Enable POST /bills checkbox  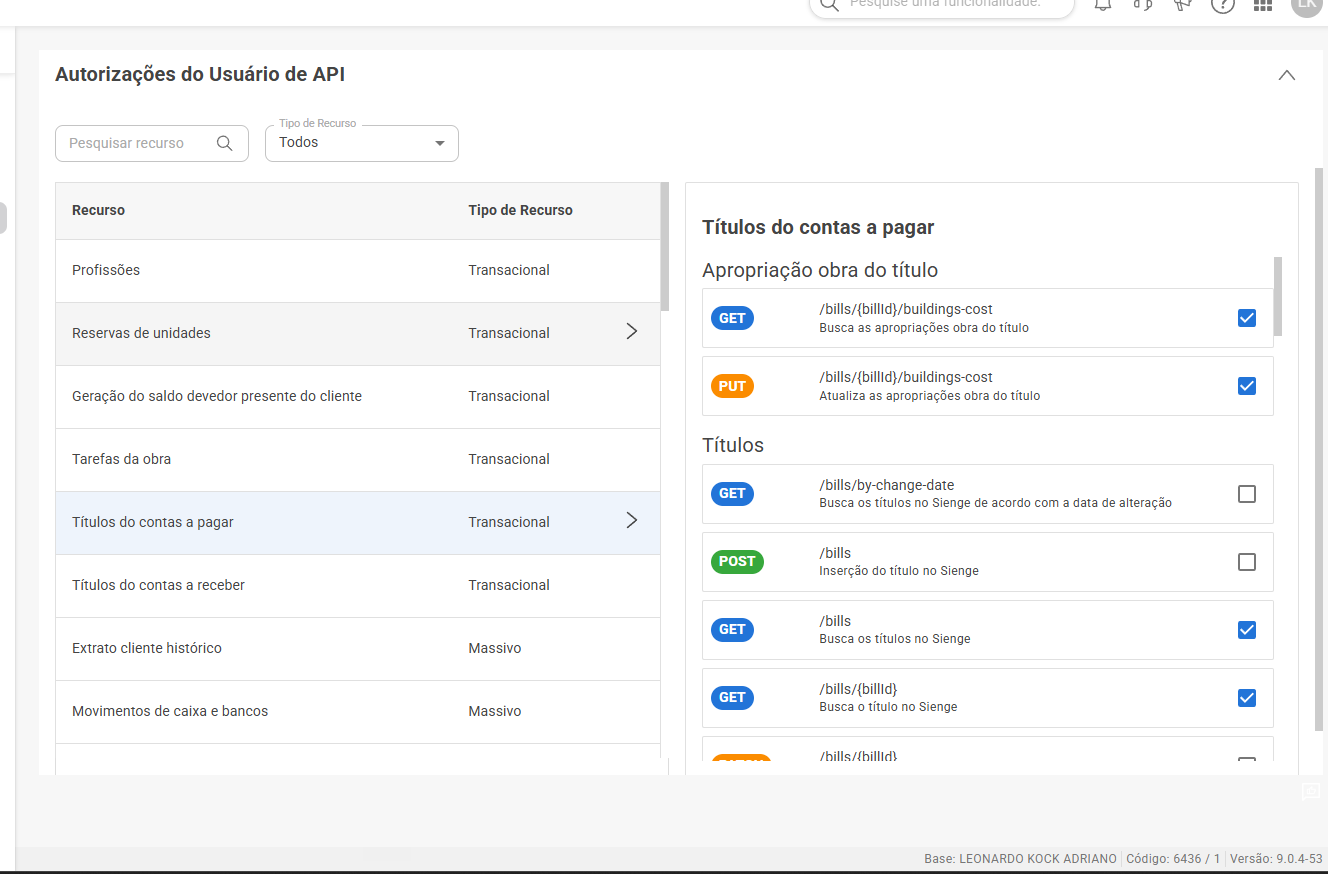pos(1247,562)
